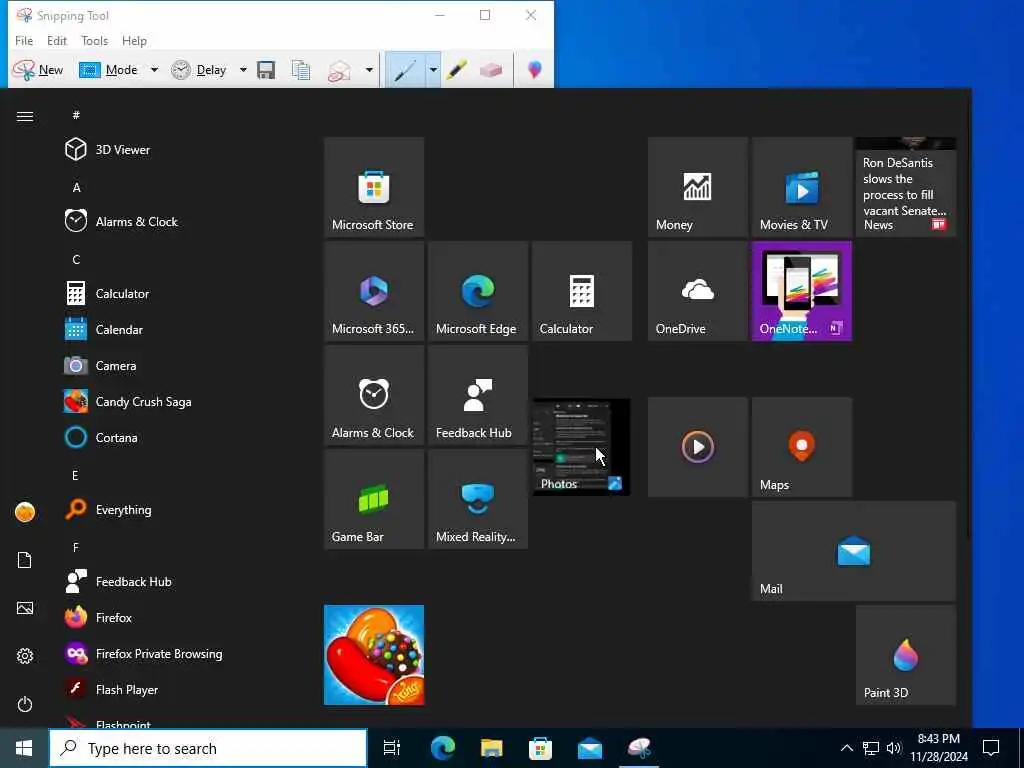Open Documents from Start sidebar
The width and height of the screenshot is (1024, 768).
[25, 560]
